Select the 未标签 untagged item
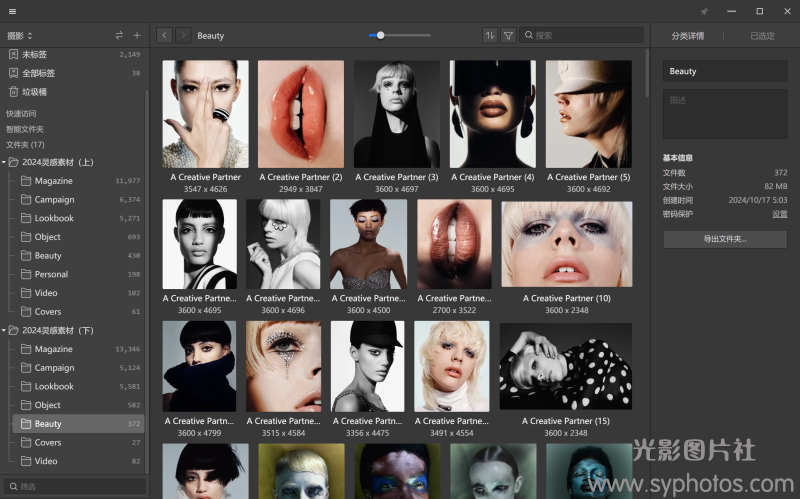 [x=34, y=54]
